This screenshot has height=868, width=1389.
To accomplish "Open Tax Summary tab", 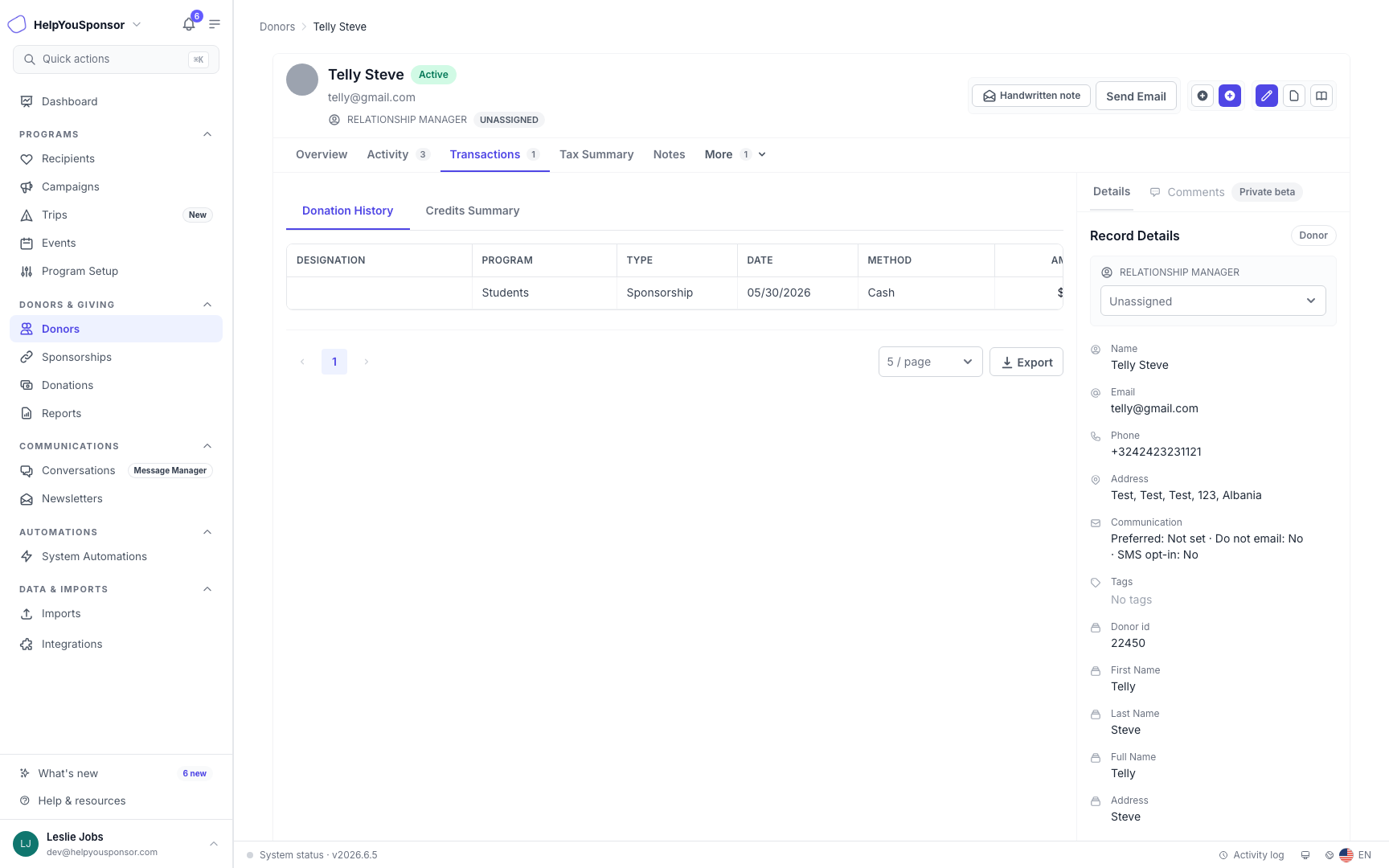I will [x=596, y=154].
